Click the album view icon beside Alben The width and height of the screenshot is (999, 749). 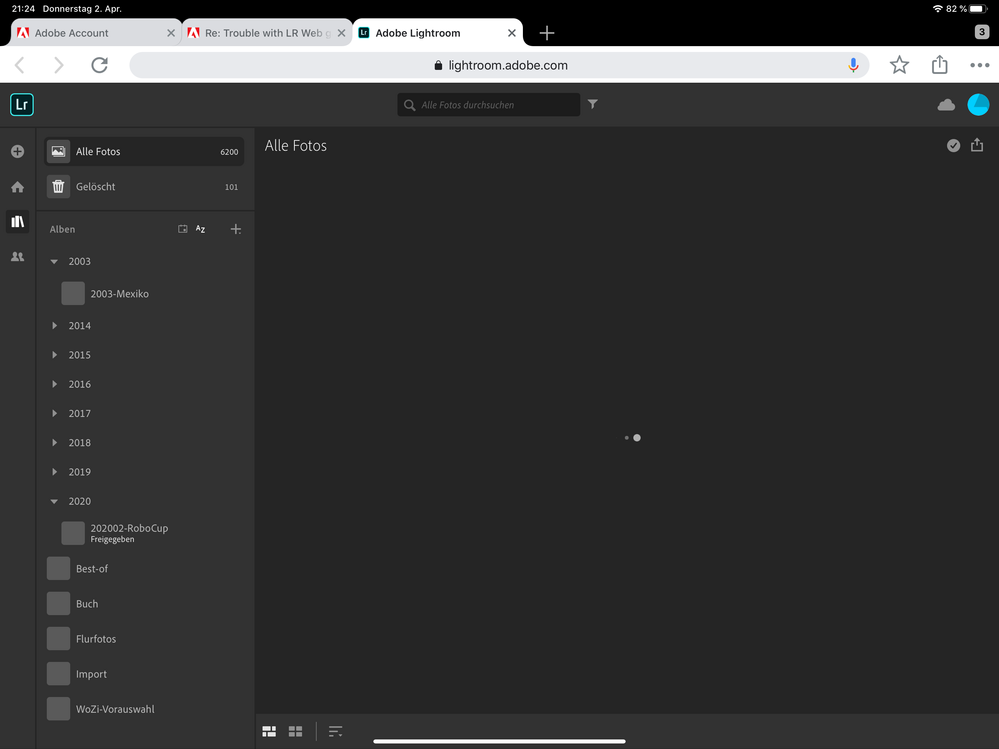click(x=183, y=229)
